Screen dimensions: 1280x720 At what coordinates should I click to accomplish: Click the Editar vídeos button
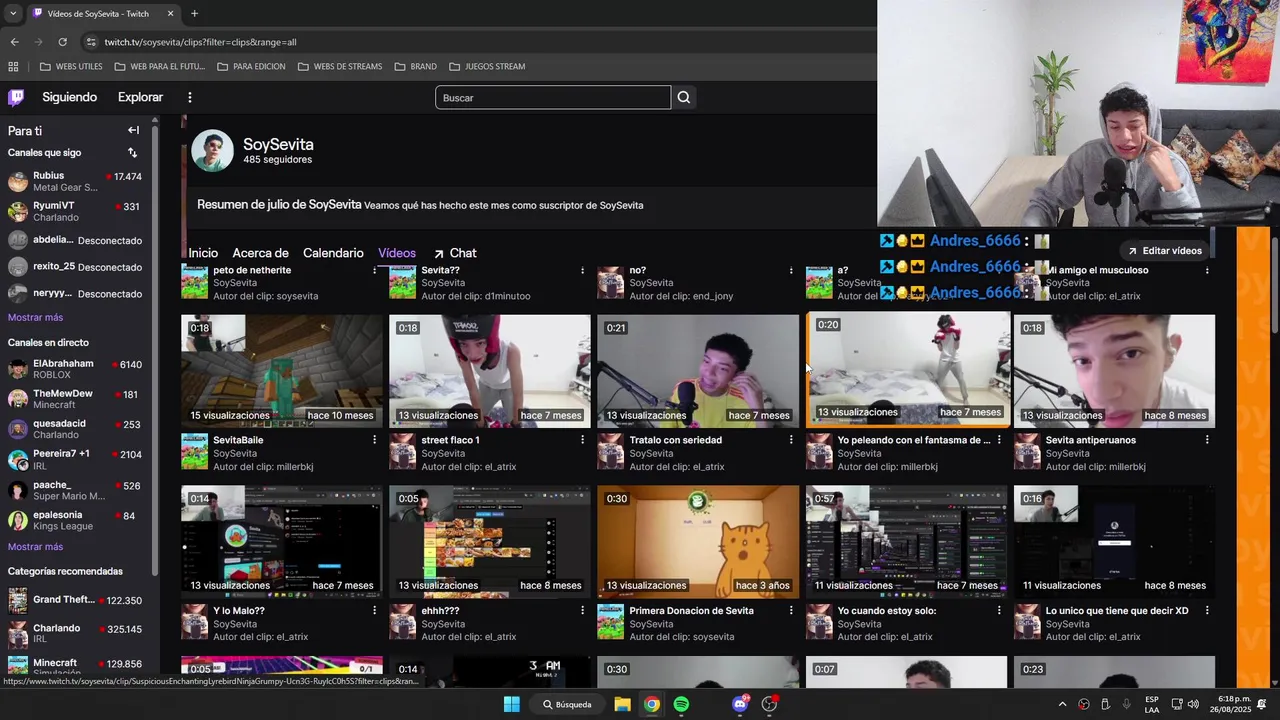1164,251
